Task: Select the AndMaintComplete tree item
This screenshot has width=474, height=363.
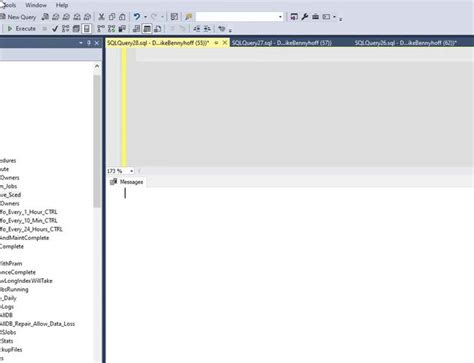Action: coord(24,238)
